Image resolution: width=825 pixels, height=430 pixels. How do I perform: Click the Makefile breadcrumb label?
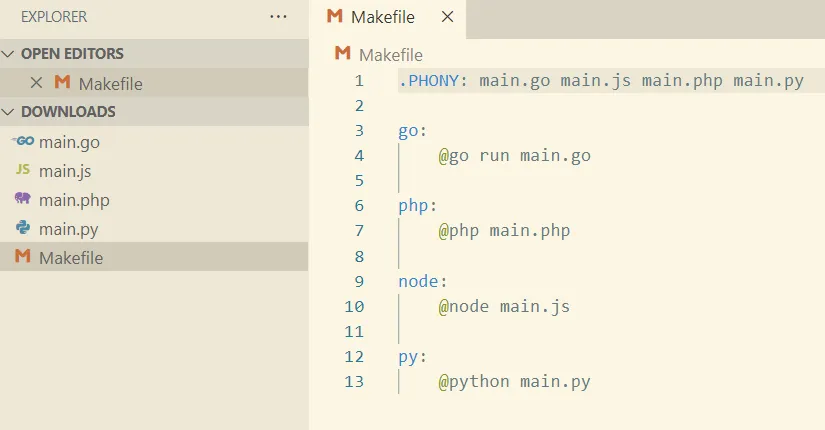tap(390, 55)
